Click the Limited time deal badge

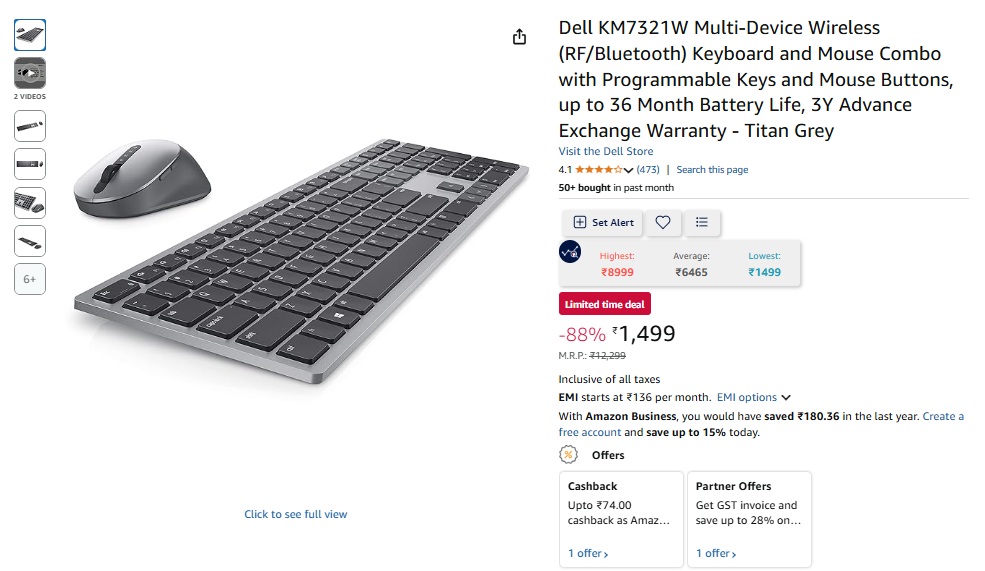[x=604, y=304]
